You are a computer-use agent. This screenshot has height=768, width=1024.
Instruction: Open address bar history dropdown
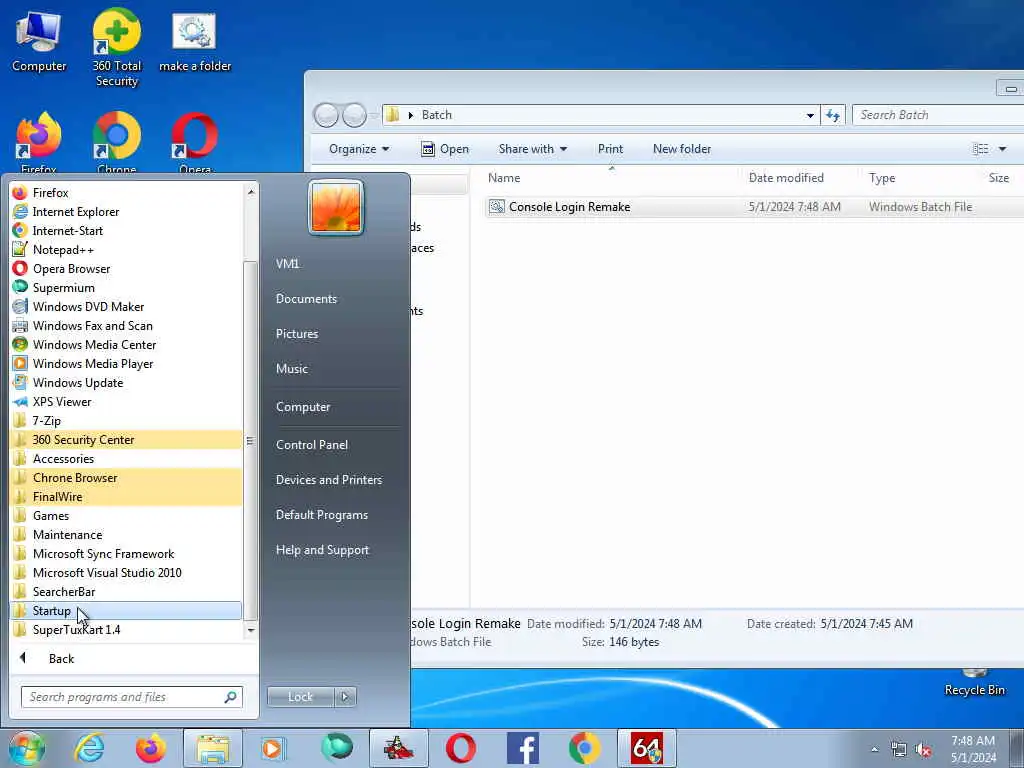click(x=810, y=116)
